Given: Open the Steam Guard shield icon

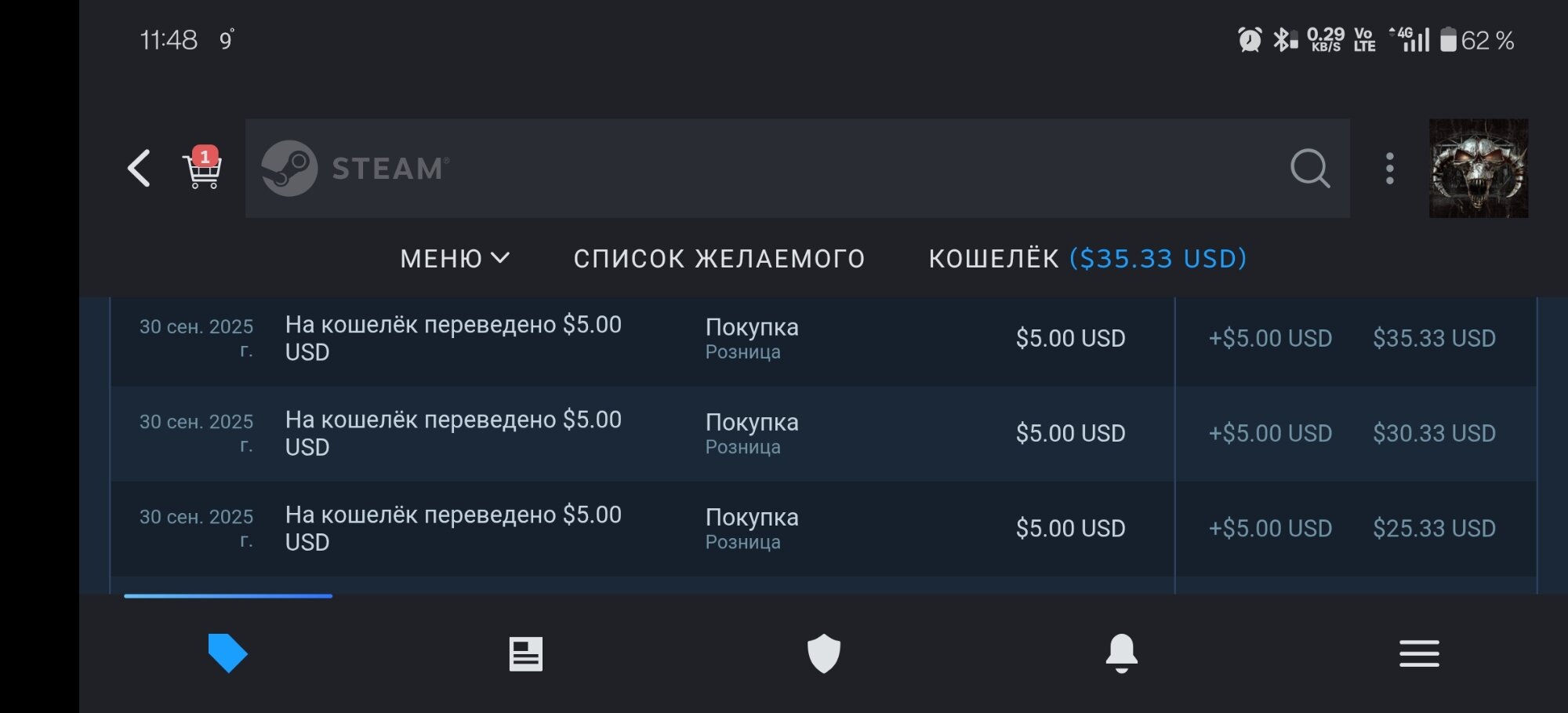Looking at the screenshot, I should click(x=823, y=653).
